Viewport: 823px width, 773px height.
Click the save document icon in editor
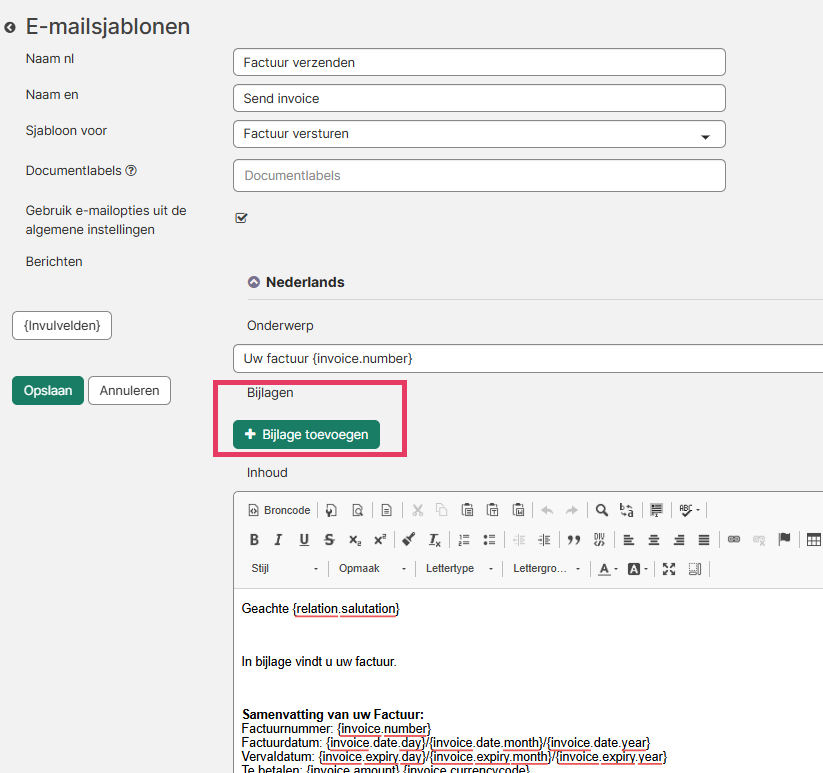click(x=331, y=510)
